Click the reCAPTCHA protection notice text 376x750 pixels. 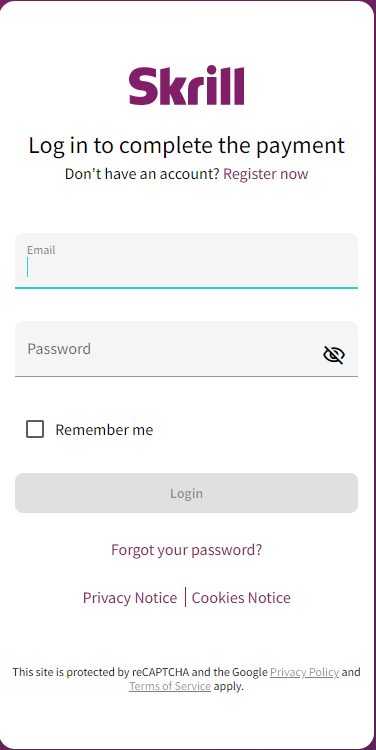[x=187, y=679]
